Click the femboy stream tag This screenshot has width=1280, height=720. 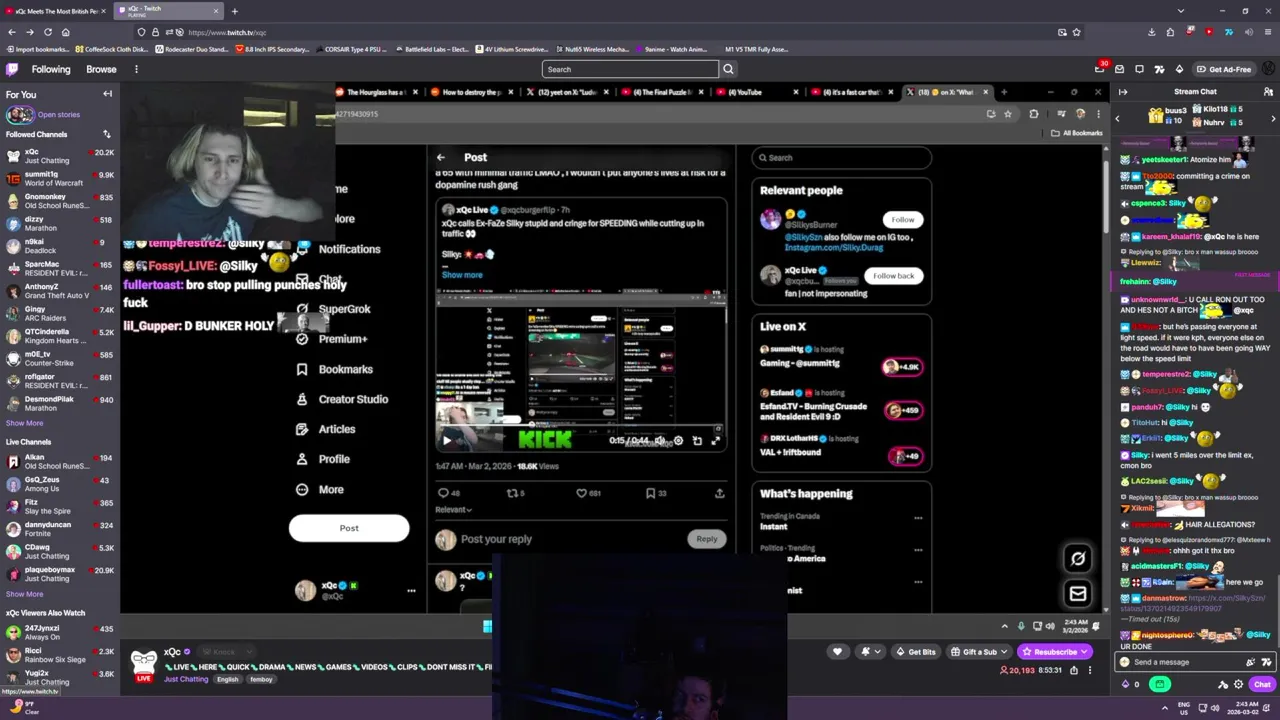pos(261,679)
